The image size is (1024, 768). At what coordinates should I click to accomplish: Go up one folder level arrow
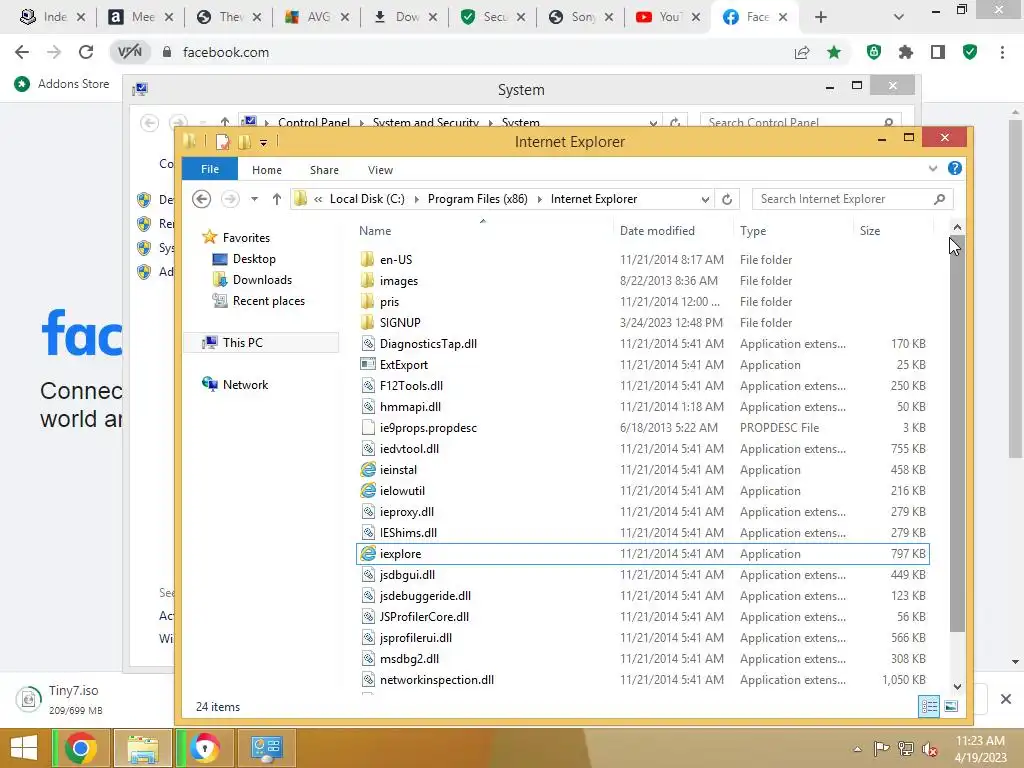(x=277, y=199)
